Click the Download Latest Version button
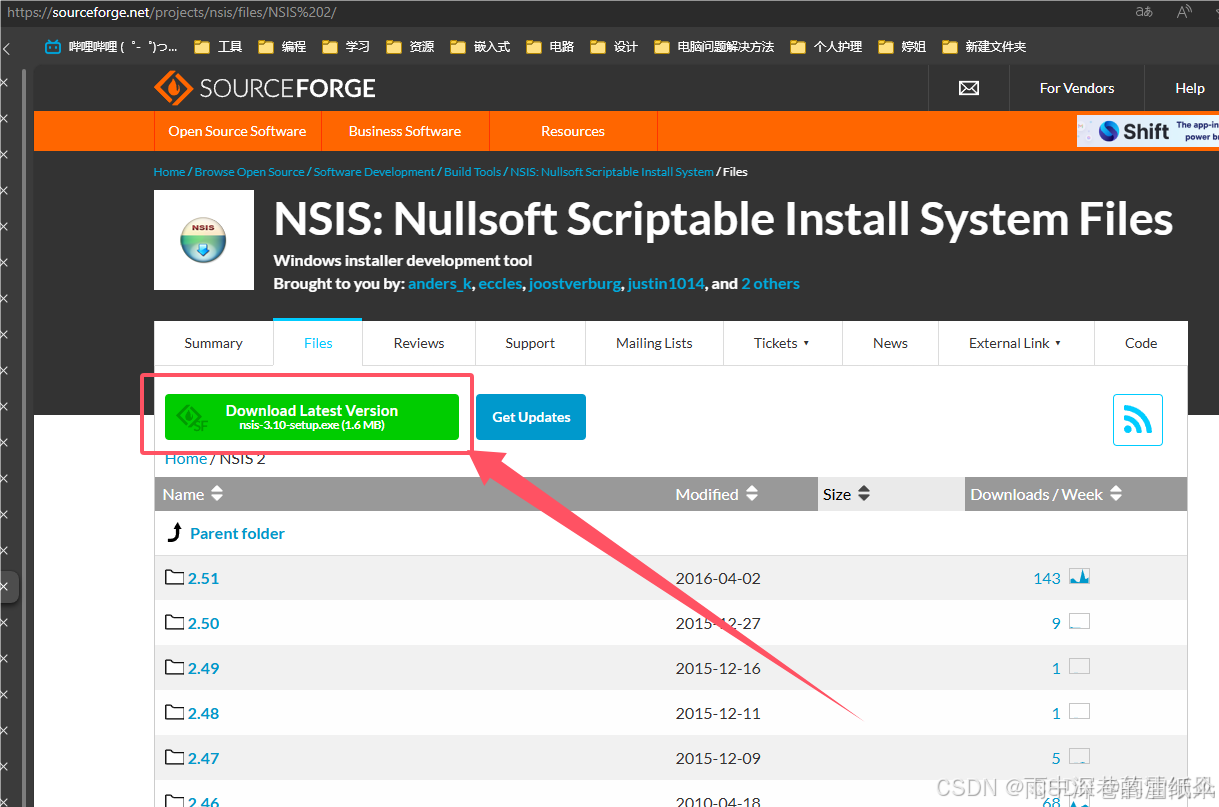This screenshot has width=1219, height=807. click(x=312, y=417)
